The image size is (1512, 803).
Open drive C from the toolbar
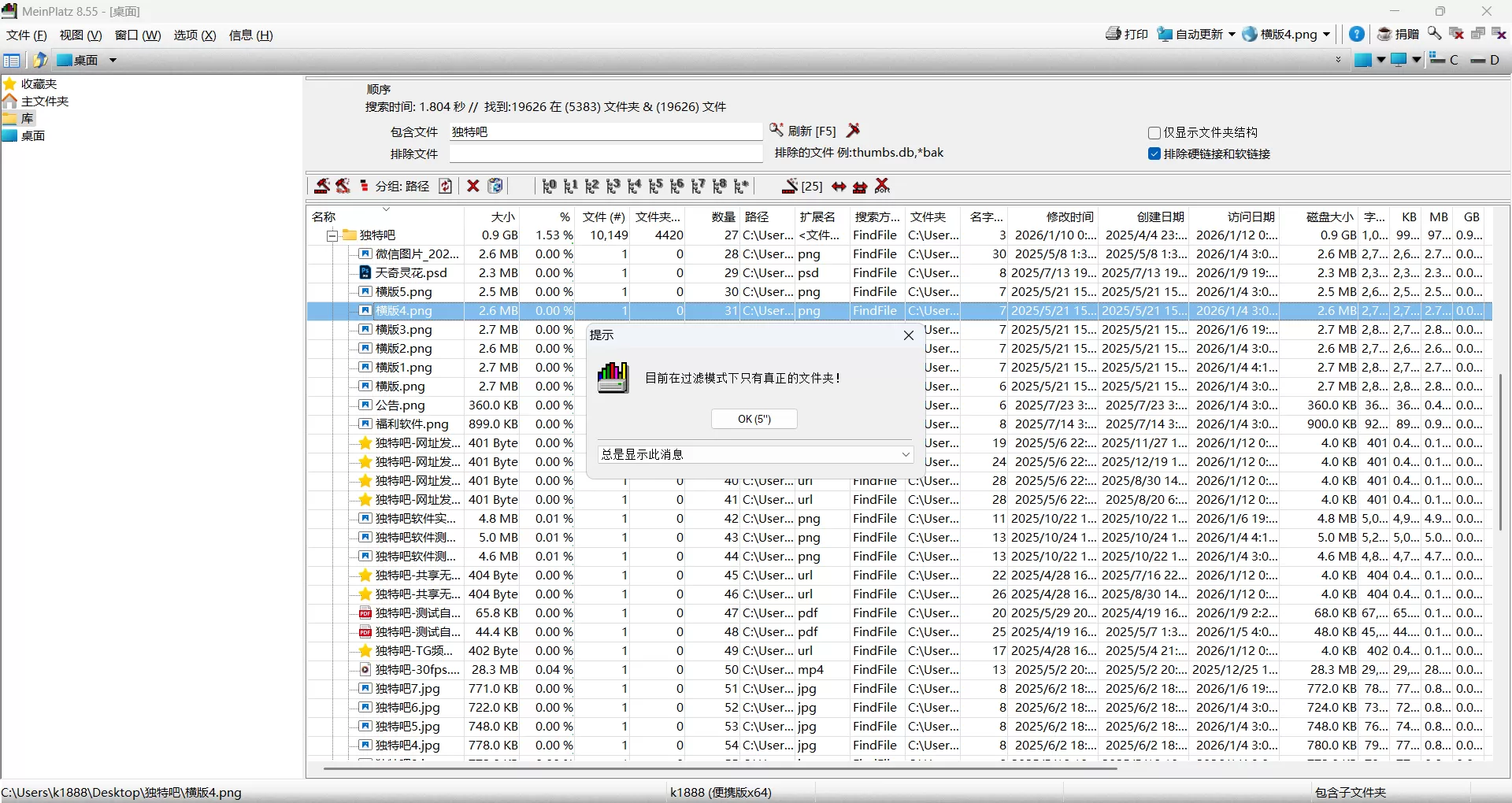click(1444, 60)
